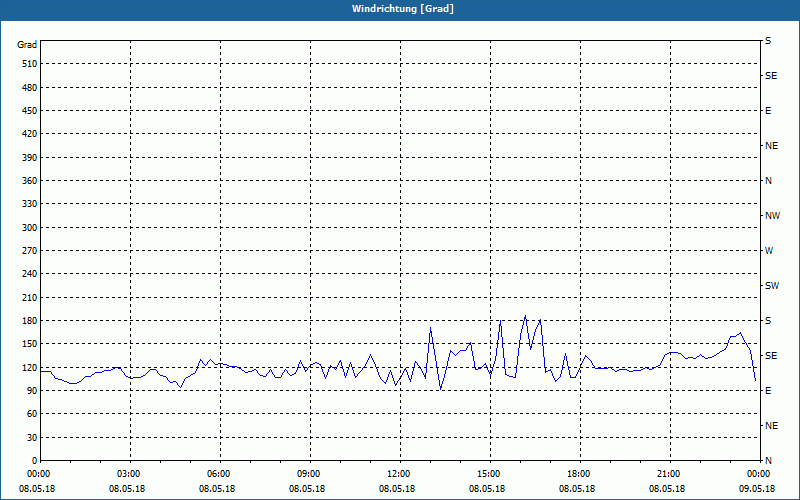Pick the 420 degree axis label
The width and height of the screenshot is (800, 500).
pos(29,134)
